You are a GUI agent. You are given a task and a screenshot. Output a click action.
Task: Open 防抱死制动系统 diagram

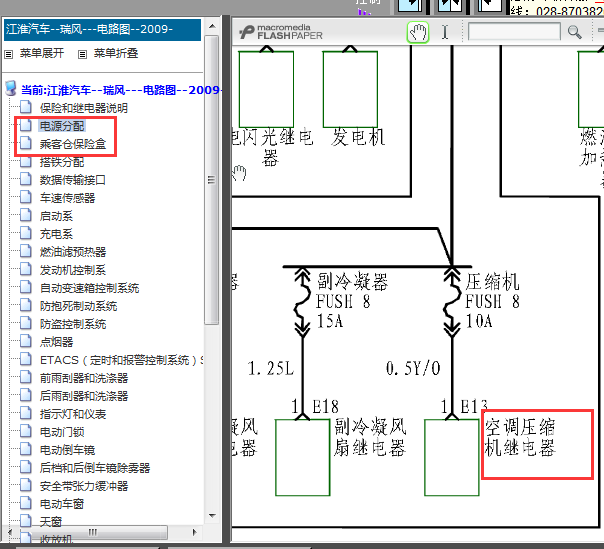coord(78,306)
